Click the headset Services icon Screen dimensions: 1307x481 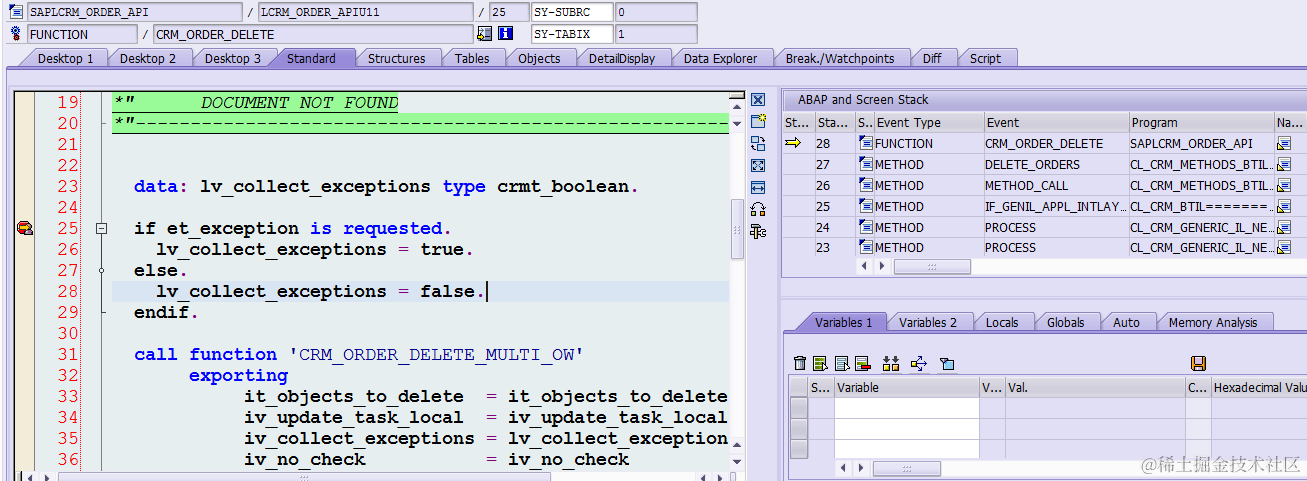point(758,209)
